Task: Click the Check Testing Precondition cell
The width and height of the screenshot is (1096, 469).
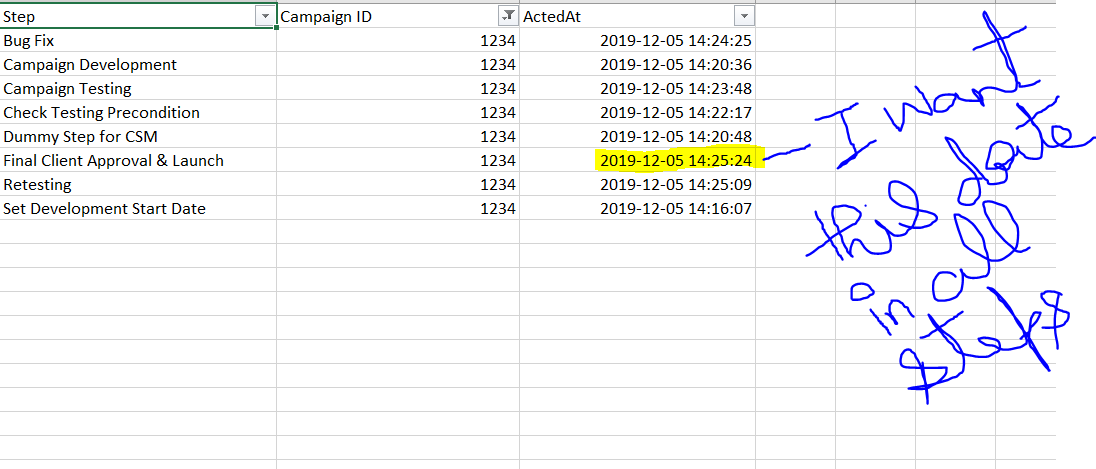Action: pos(138,113)
